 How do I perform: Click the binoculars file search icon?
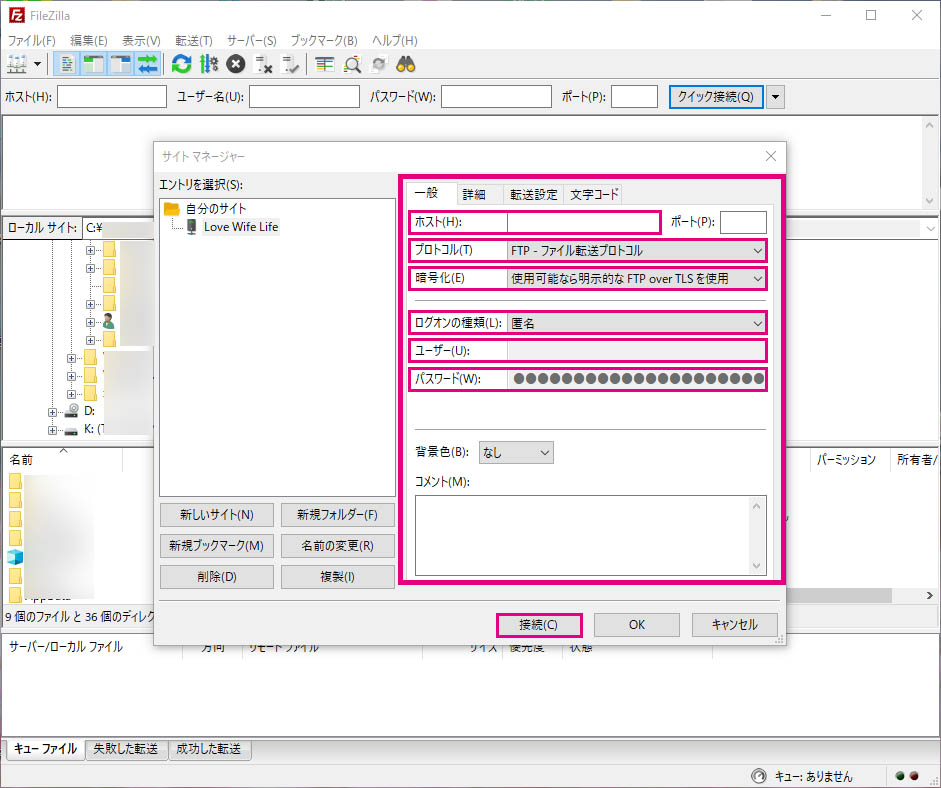(x=406, y=64)
